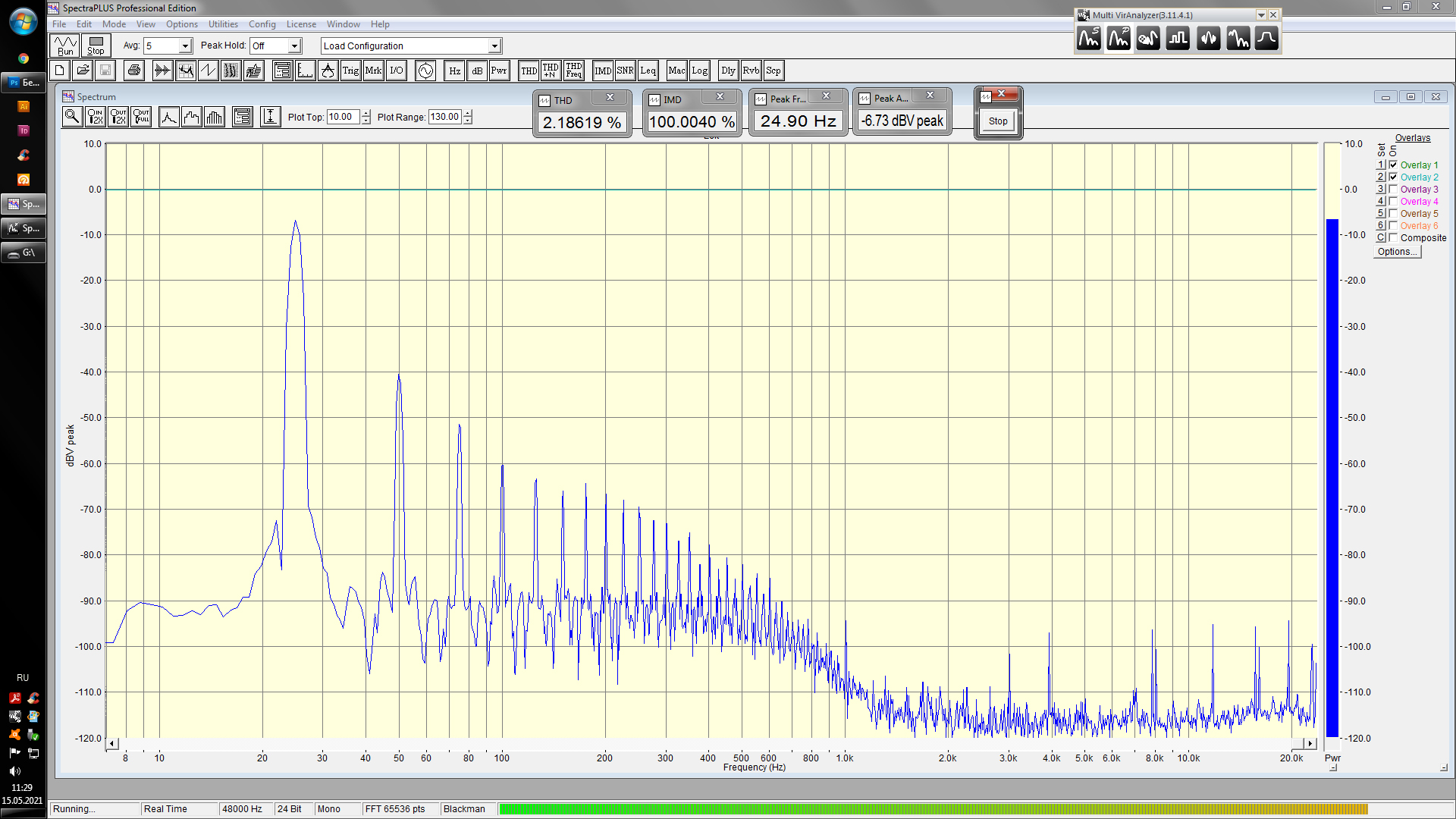Click the signal generator sine icon
Viewport: 1456px width, 819px height.
[x=425, y=71]
